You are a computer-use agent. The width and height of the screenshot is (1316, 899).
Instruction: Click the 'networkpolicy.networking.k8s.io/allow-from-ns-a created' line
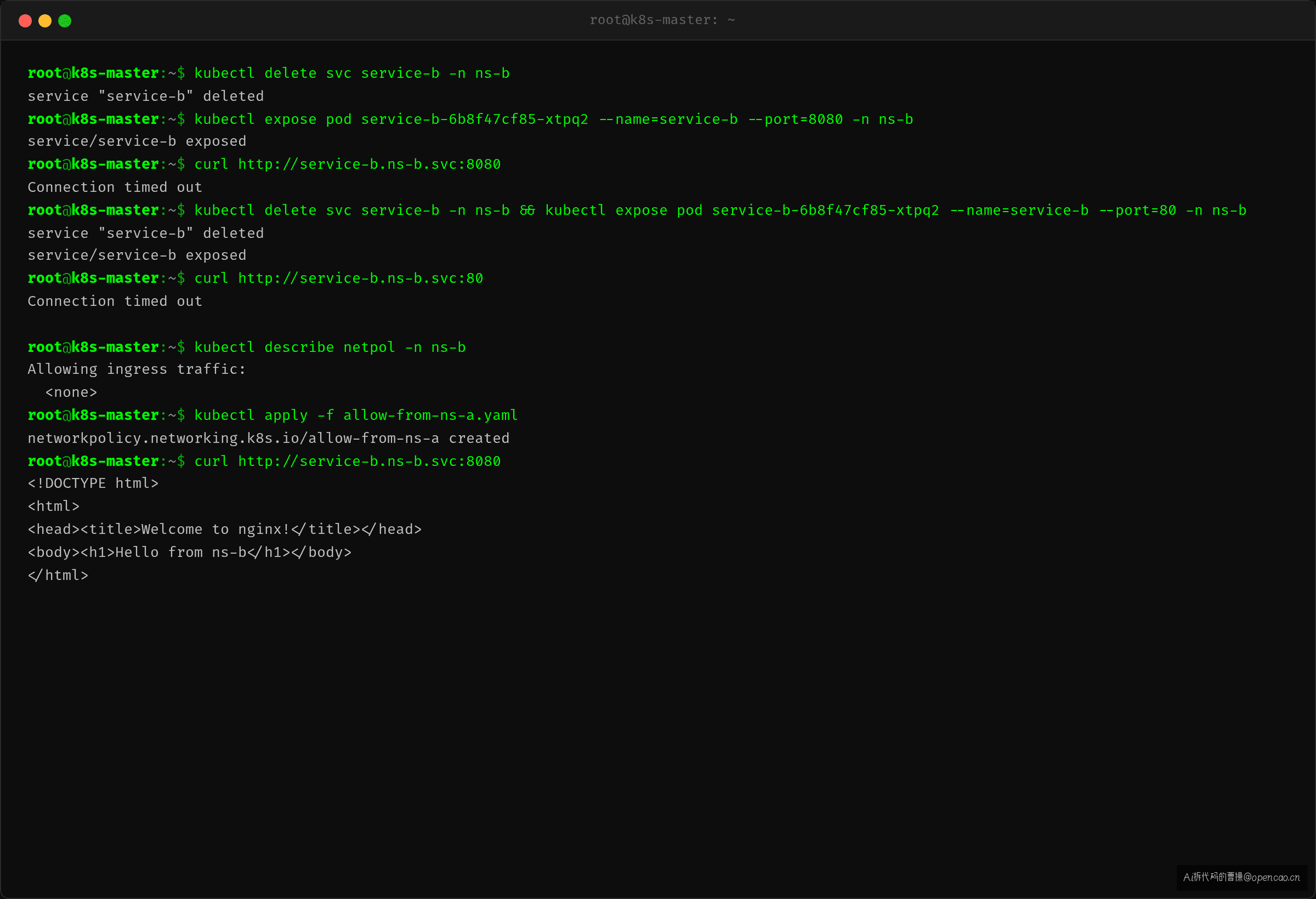pyautogui.click(x=269, y=439)
